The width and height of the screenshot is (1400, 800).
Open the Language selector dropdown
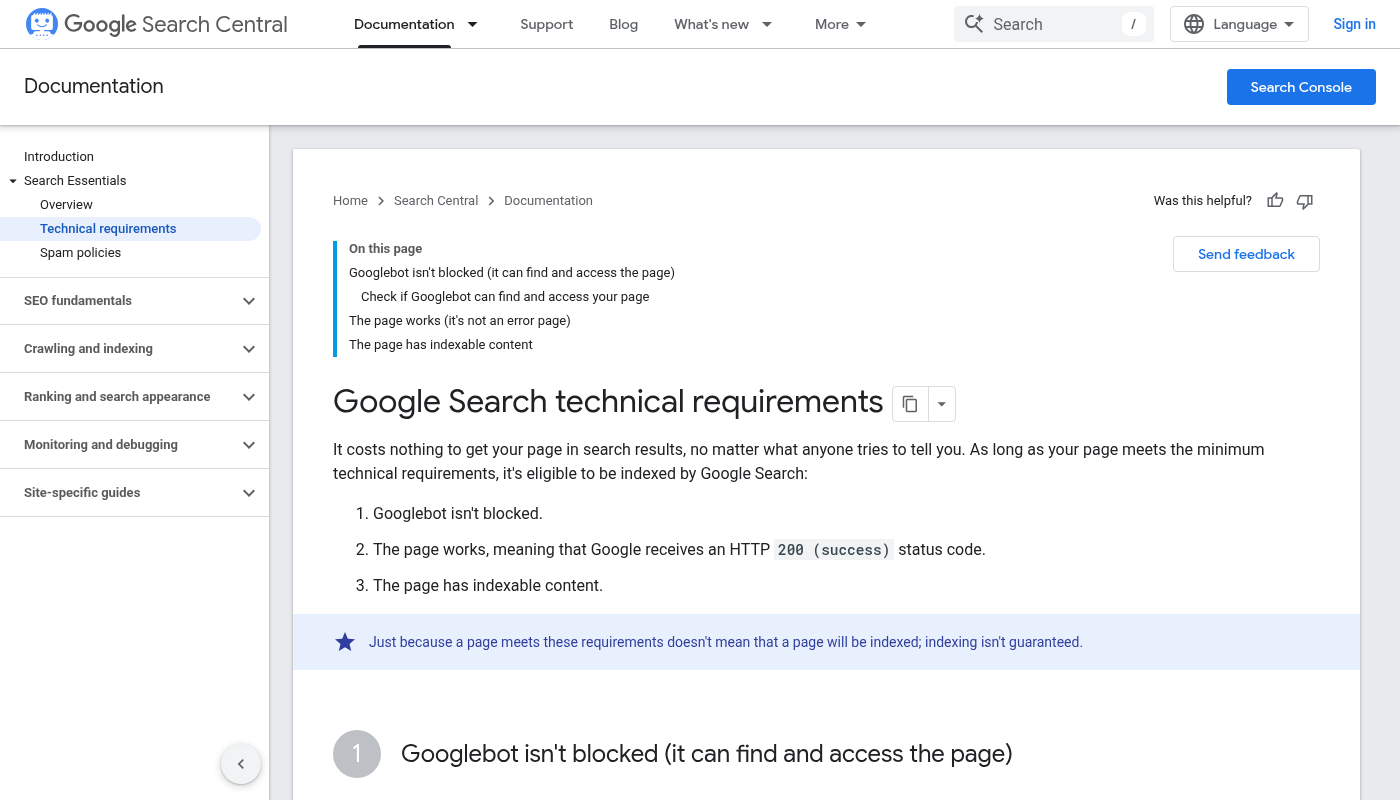1239,24
